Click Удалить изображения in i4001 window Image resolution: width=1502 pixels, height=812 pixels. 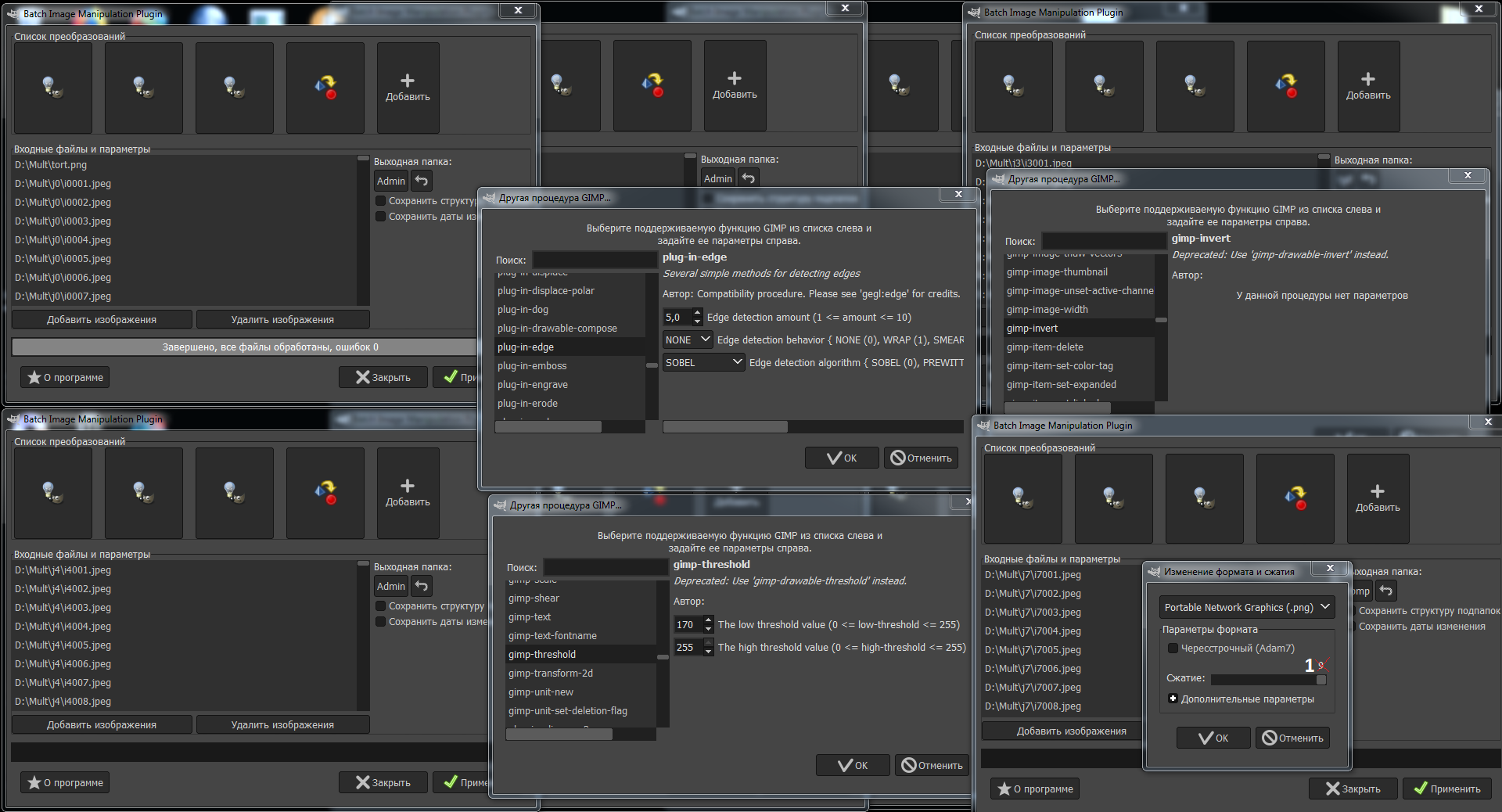click(282, 724)
